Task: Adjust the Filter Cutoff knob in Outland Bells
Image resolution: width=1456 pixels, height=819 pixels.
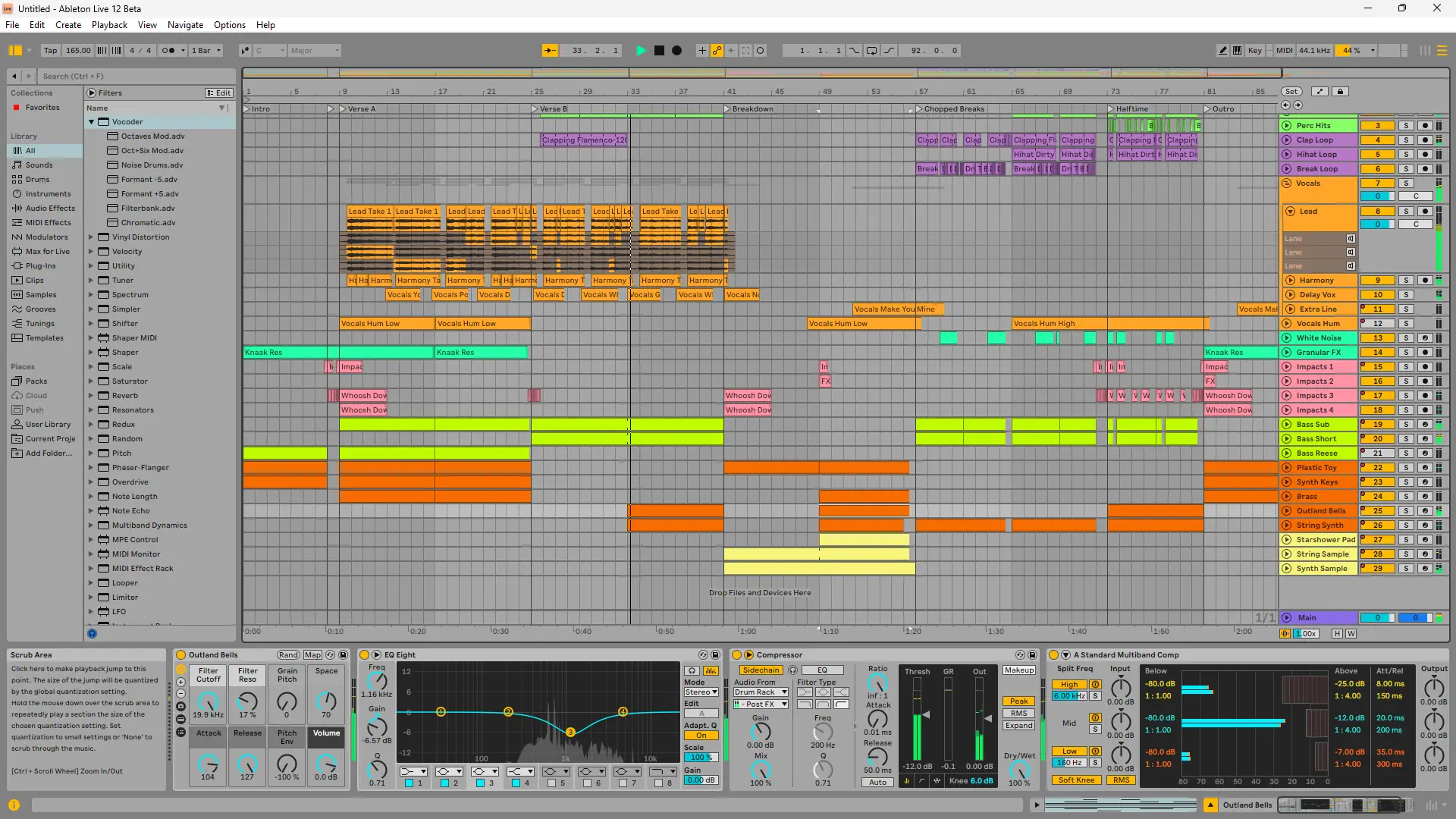Action: coord(208,701)
